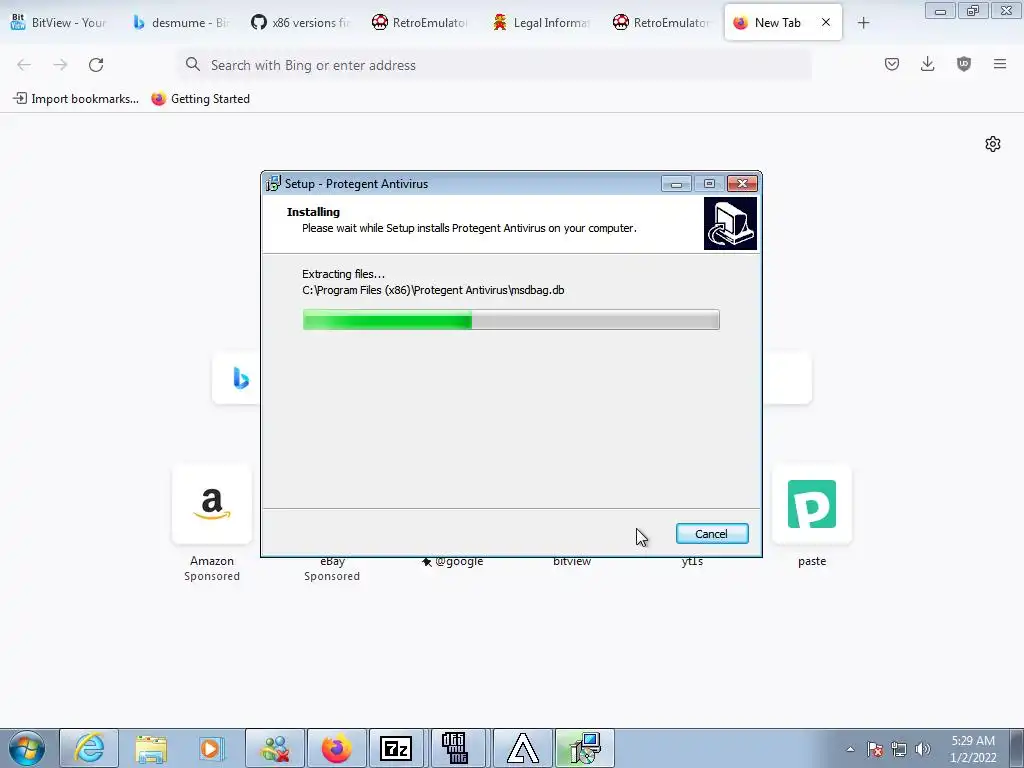The width and height of the screenshot is (1024, 768).
Task: Open the Downloads panel
Action: click(x=927, y=64)
